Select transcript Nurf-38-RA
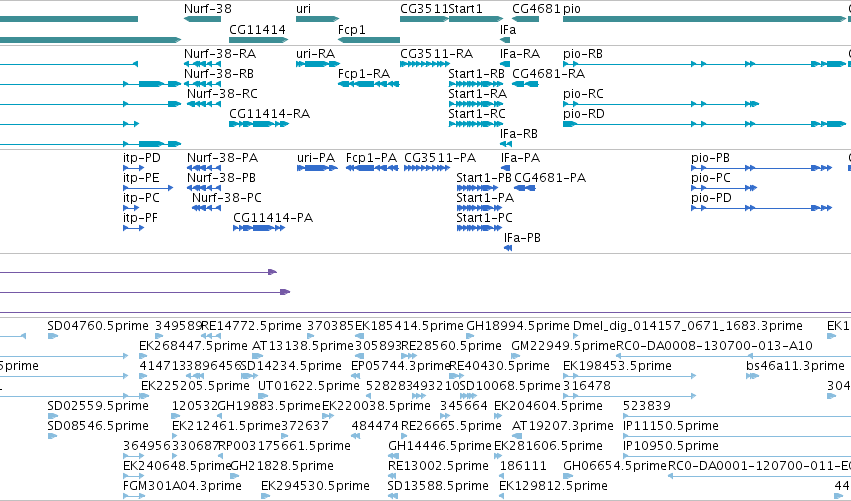The image size is (851, 501). [220, 54]
